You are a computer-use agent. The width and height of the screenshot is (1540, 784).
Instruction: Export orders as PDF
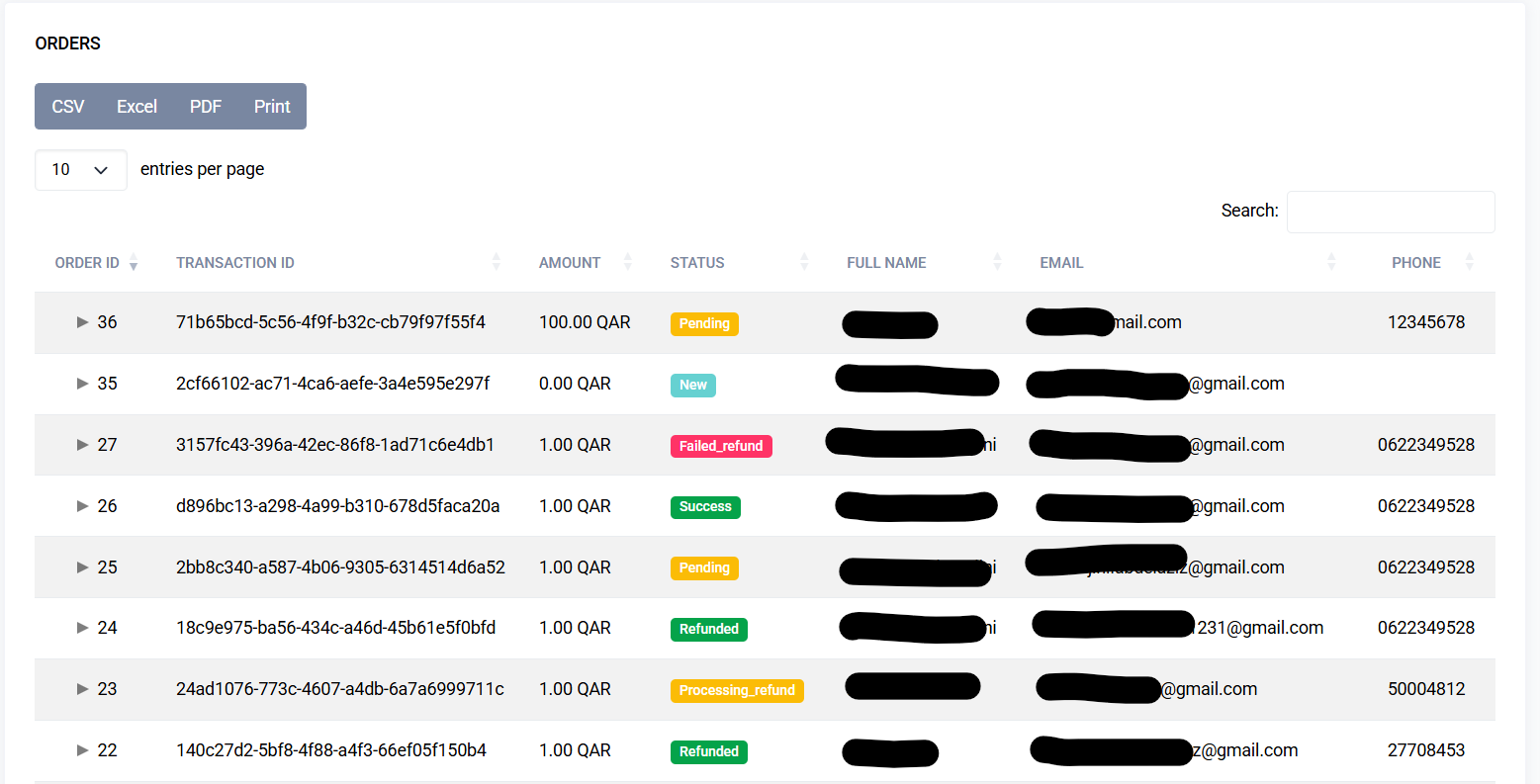pyautogui.click(x=206, y=107)
